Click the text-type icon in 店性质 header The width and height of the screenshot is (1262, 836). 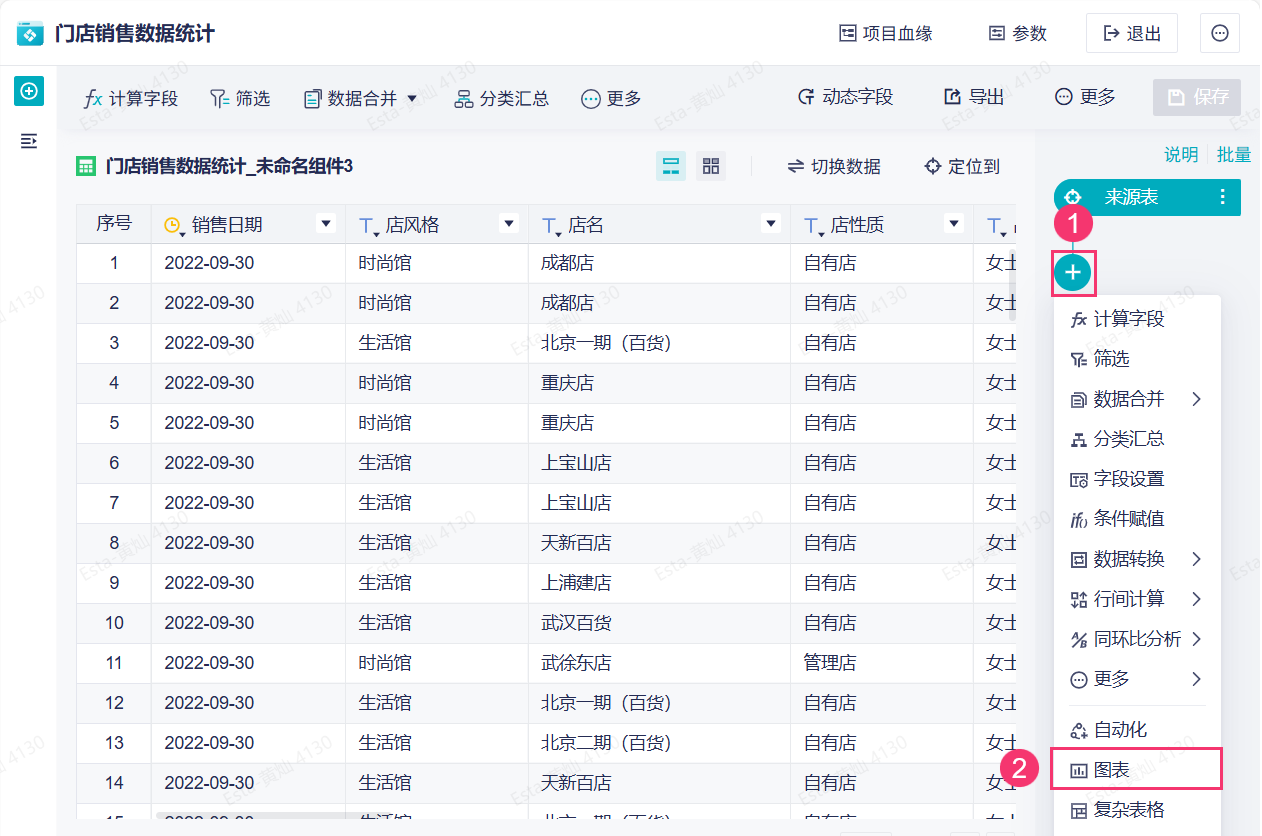(814, 226)
